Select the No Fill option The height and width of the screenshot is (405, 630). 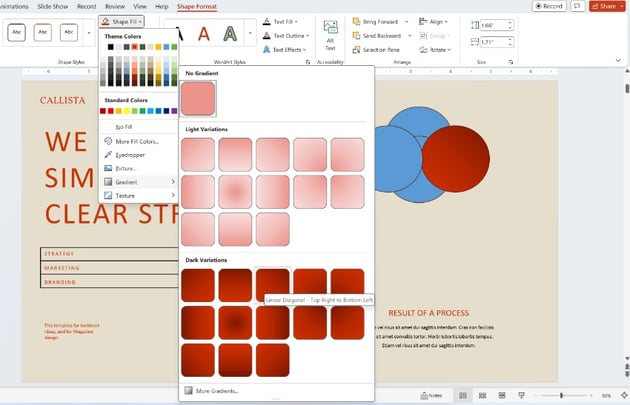(x=124, y=127)
